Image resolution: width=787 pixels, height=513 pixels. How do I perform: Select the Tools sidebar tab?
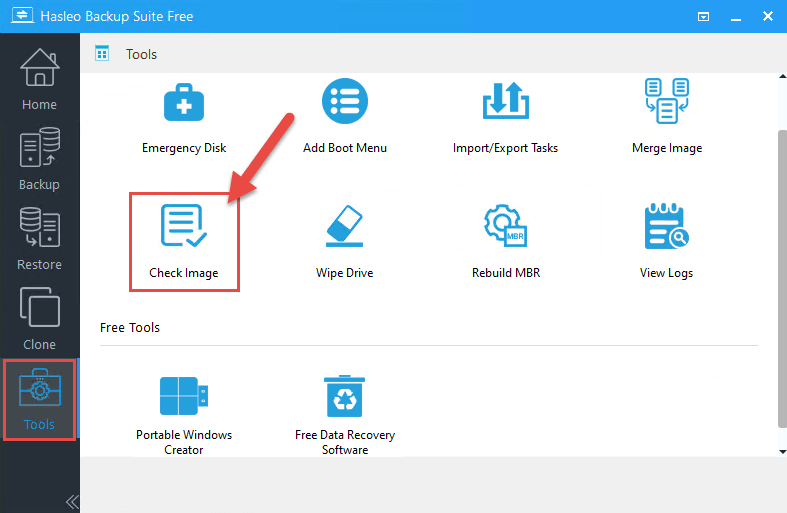39,399
